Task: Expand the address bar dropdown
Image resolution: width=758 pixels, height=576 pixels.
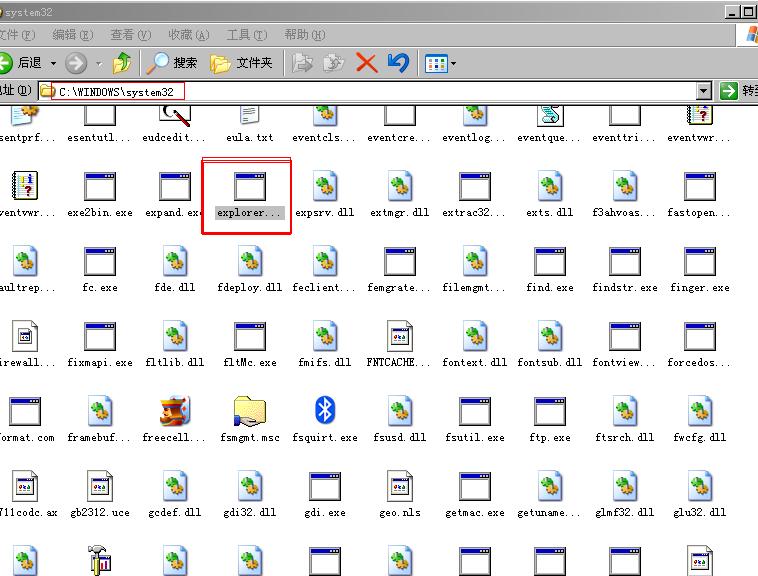Action: point(704,91)
